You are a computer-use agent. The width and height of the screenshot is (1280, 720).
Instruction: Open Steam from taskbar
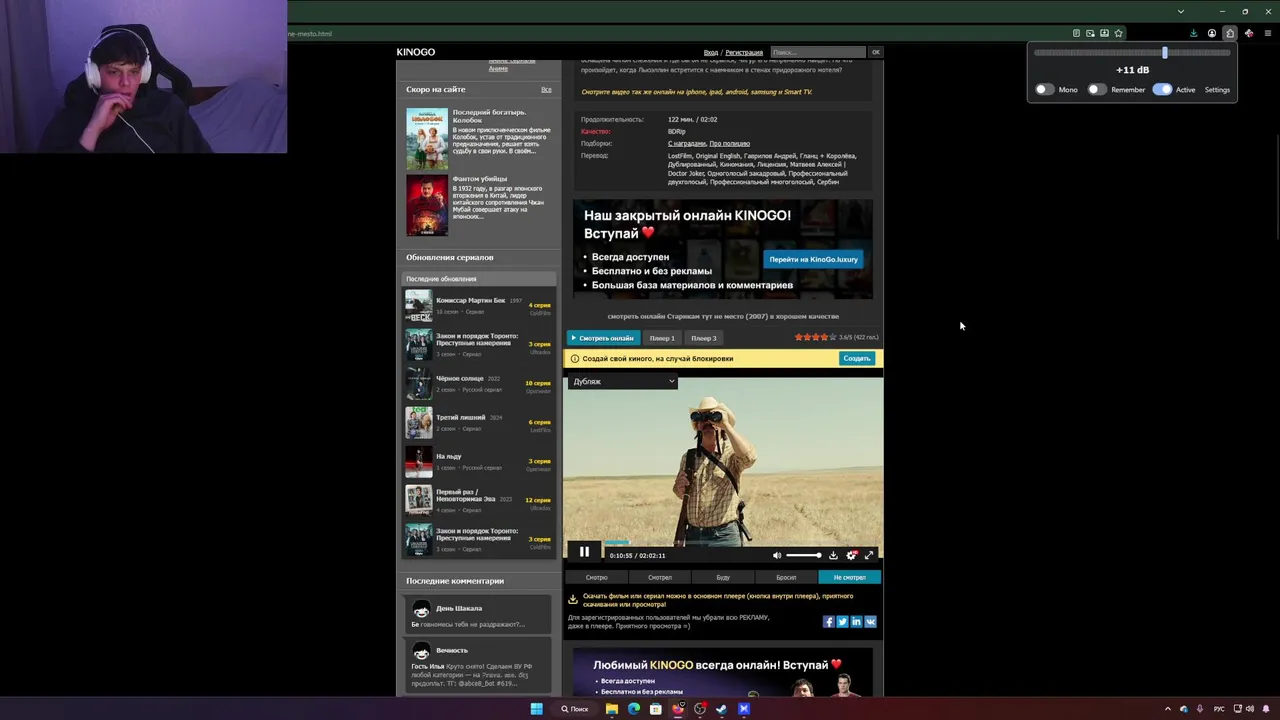(x=721, y=709)
